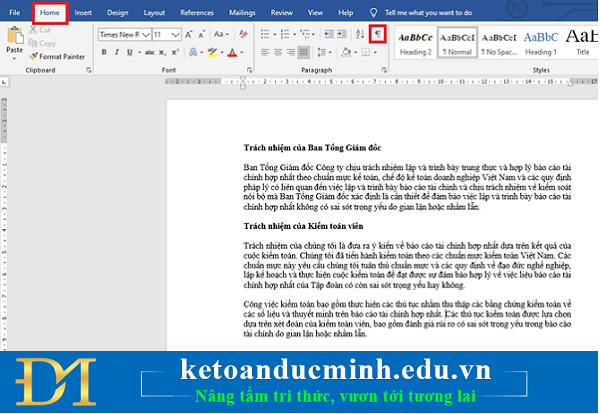Apply No Spacing style
Viewport: 600px width, 414px height.
click(499, 43)
